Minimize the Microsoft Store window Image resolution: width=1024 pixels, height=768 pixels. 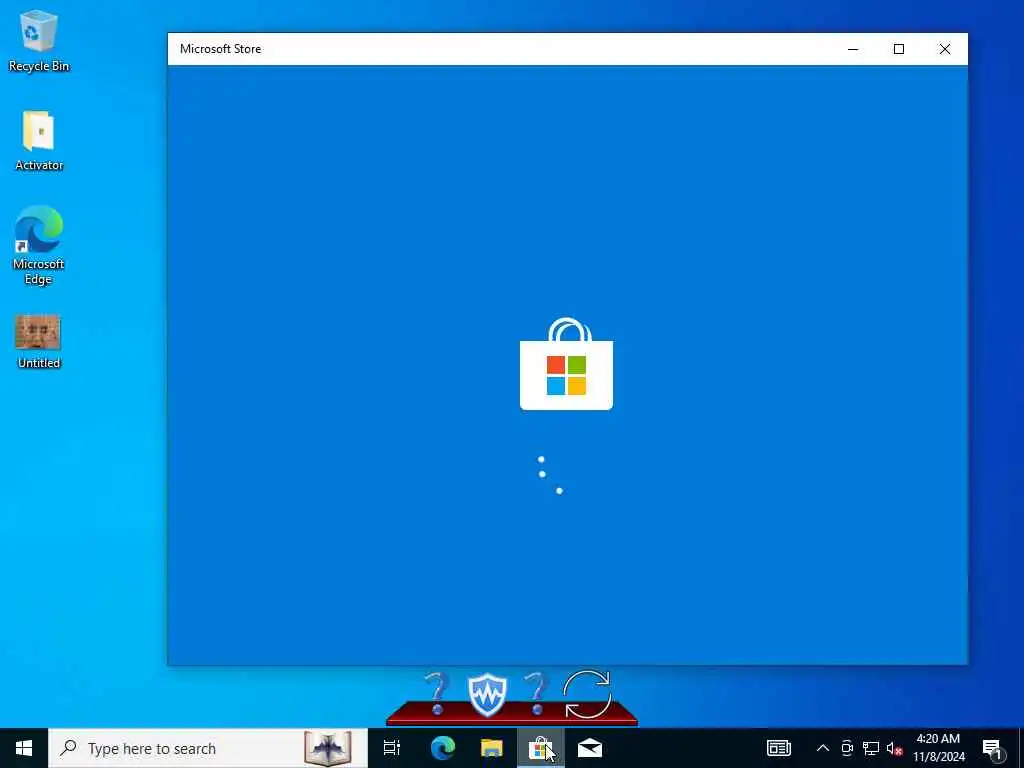(x=853, y=49)
